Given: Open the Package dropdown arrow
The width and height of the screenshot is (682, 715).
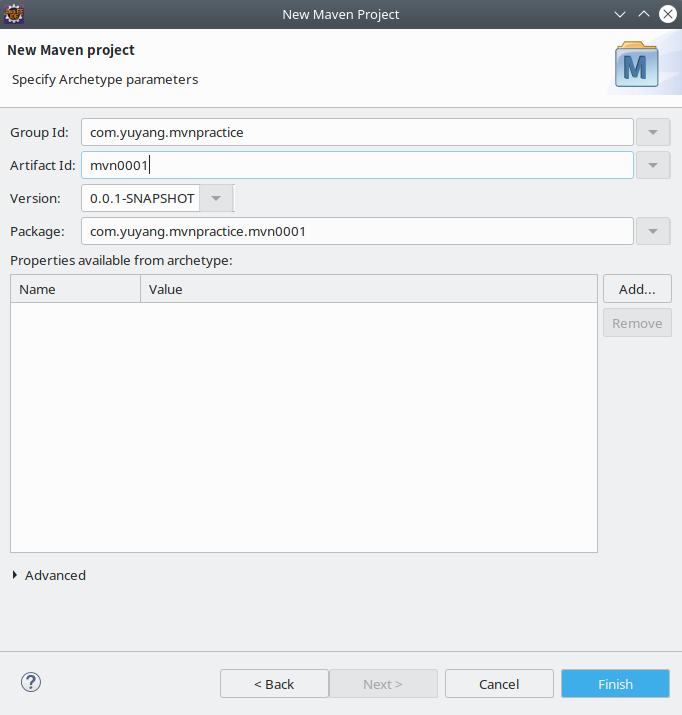Looking at the screenshot, I should point(653,231).
